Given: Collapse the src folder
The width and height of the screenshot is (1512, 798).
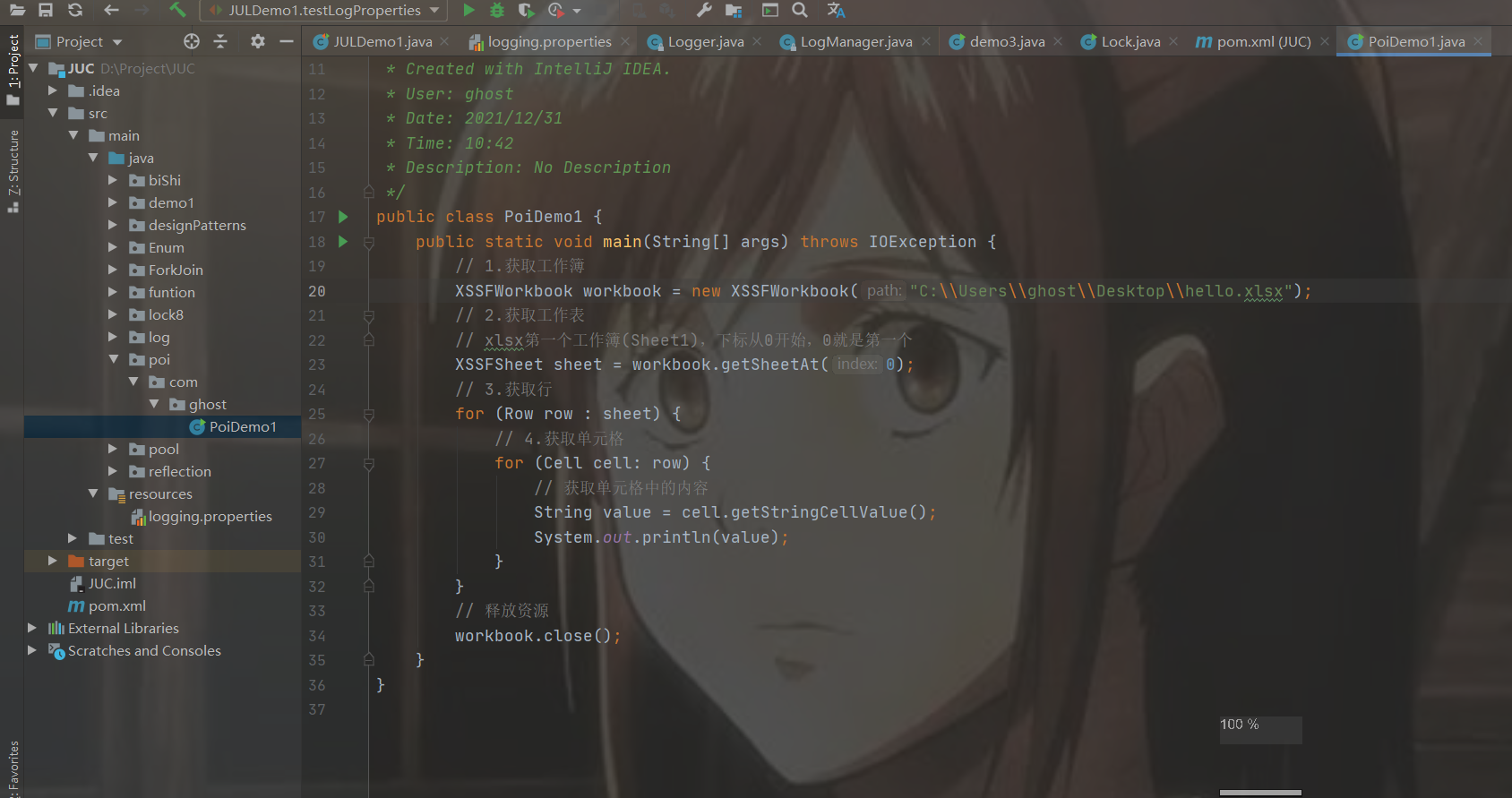Looking at the screenshot, I should (53, 113).
